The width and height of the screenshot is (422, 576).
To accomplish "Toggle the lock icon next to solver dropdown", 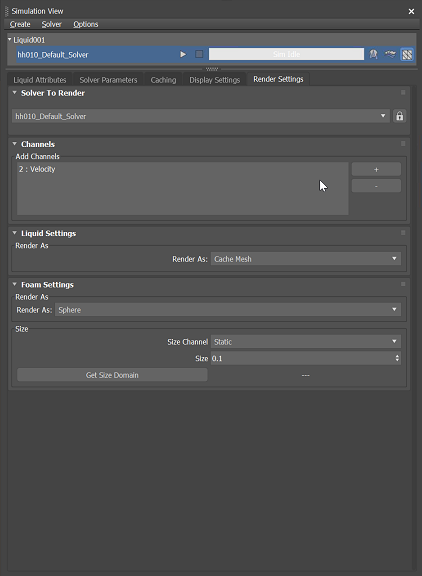I will (400, 116).
